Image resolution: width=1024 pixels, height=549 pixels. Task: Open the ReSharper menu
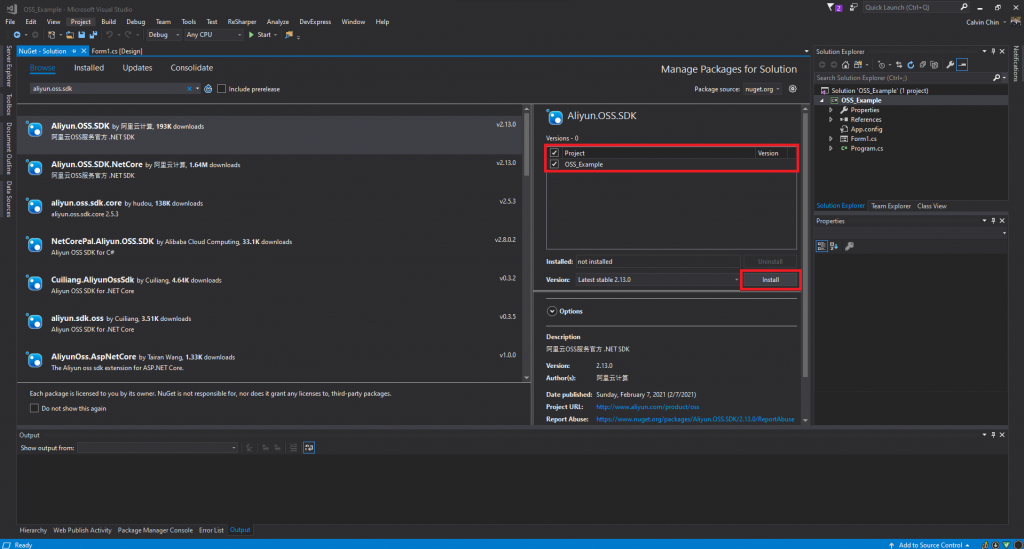(x=242, y=22)
